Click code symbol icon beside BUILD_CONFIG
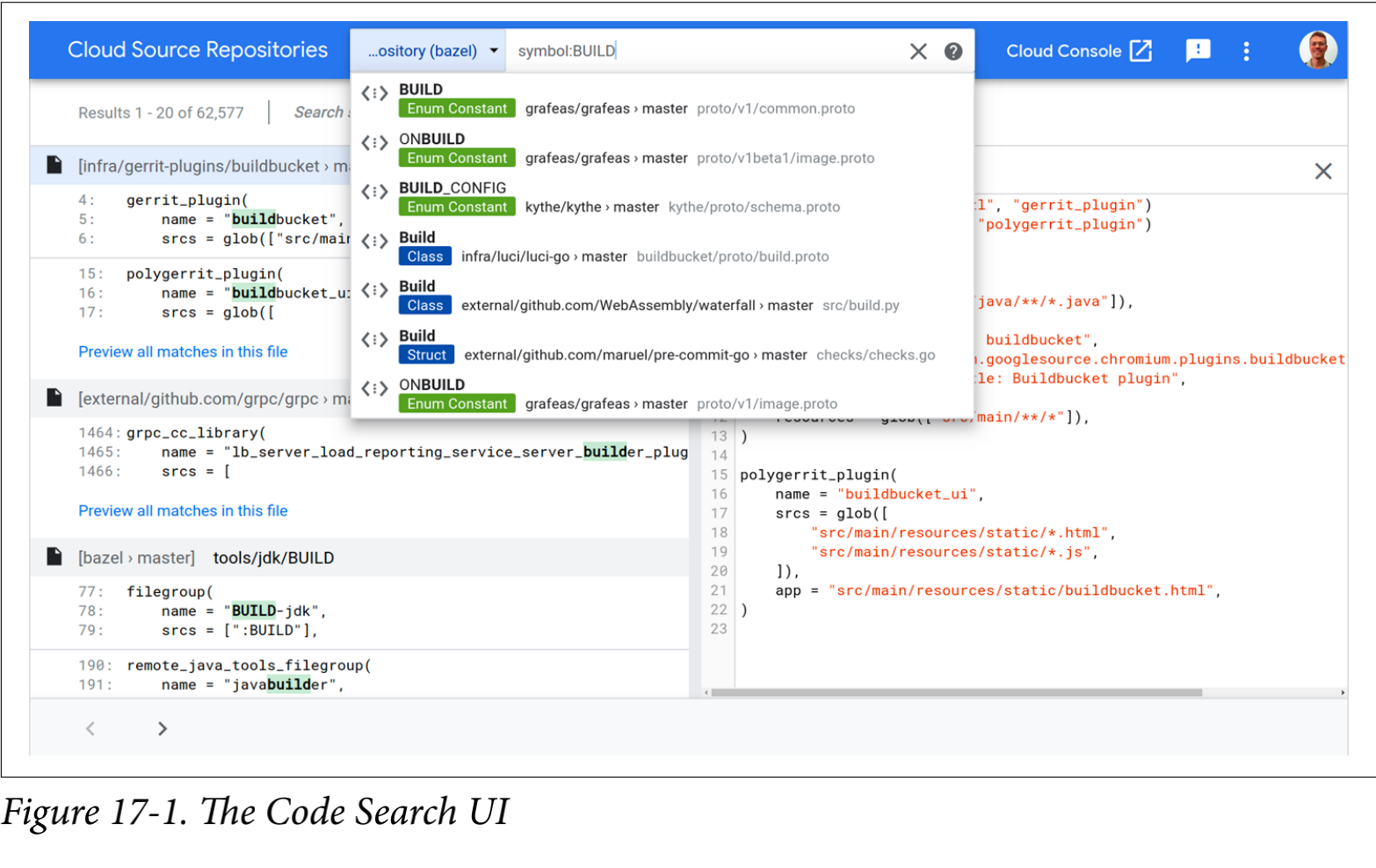The height and width of the screenshot is (868, 1376). click(374, 192)
